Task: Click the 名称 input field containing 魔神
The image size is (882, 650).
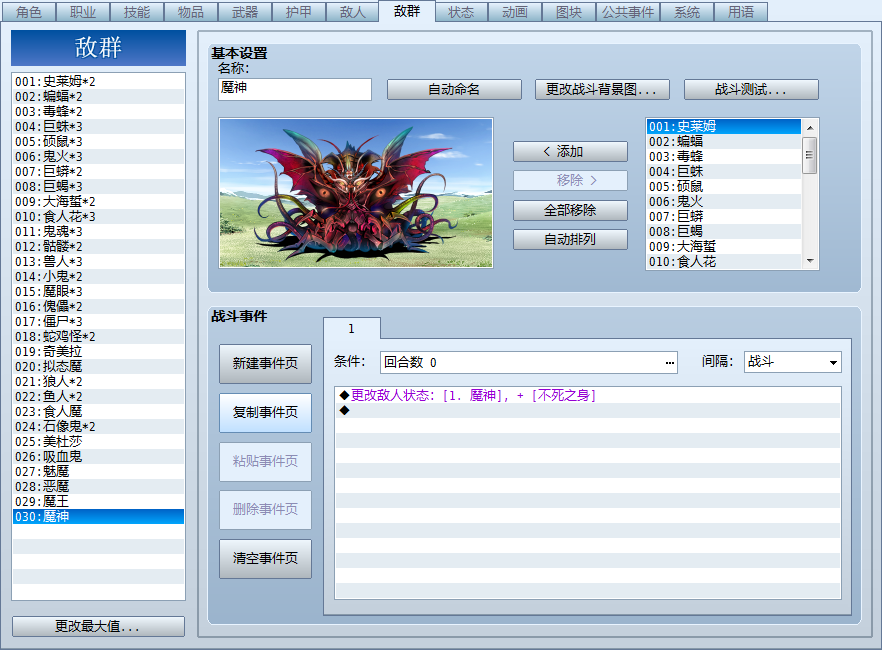Action: [295, 89]
